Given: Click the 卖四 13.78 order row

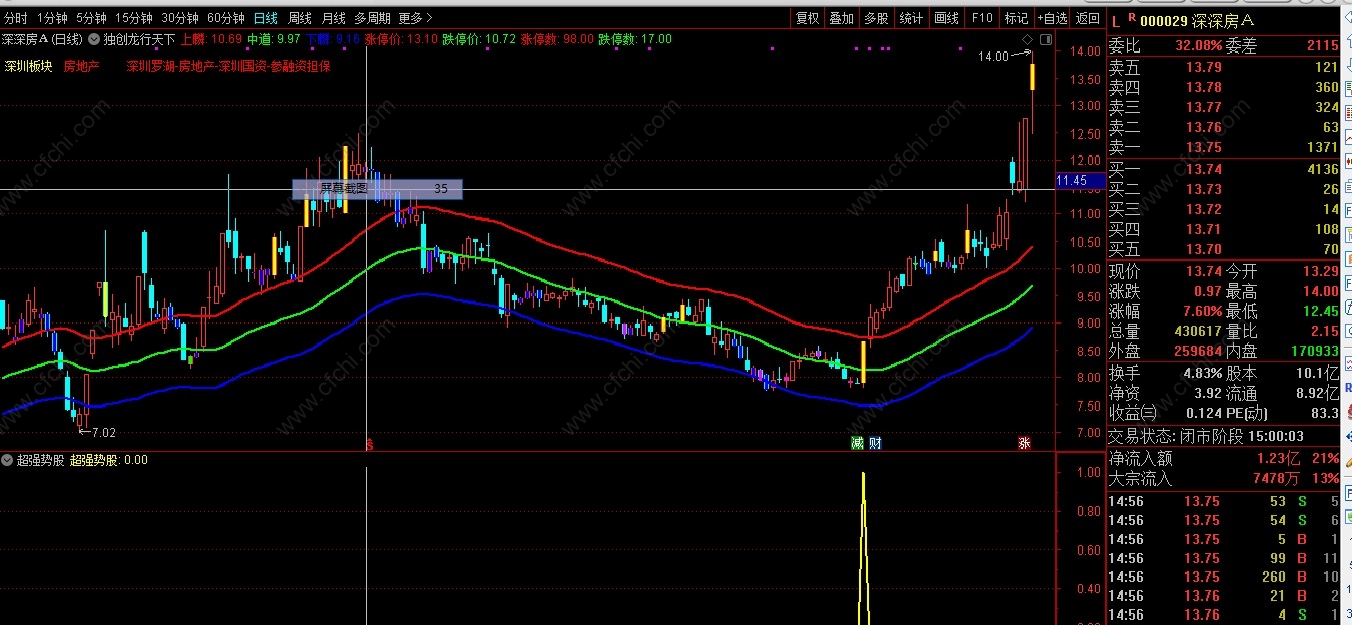Looking at the screenshot, I should [x=1223, y=87].
